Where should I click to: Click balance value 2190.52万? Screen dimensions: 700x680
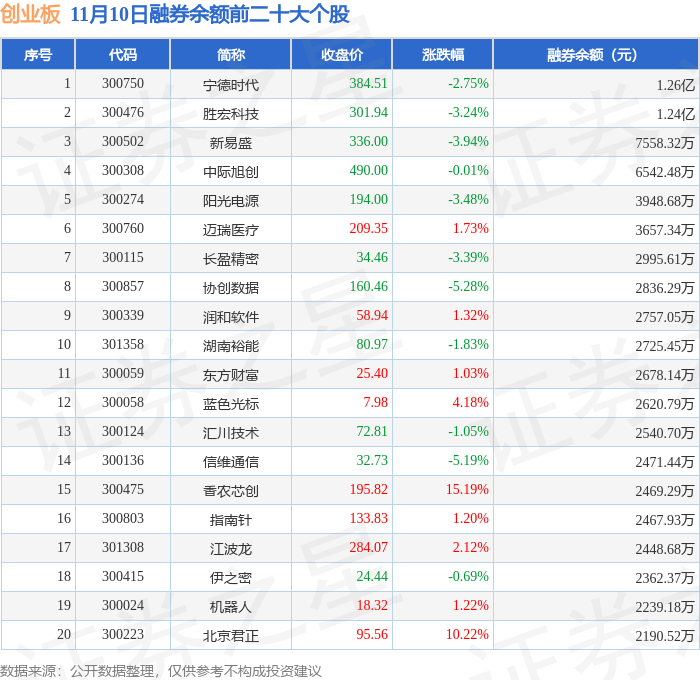pyautogui.click(x=665, y=636)
